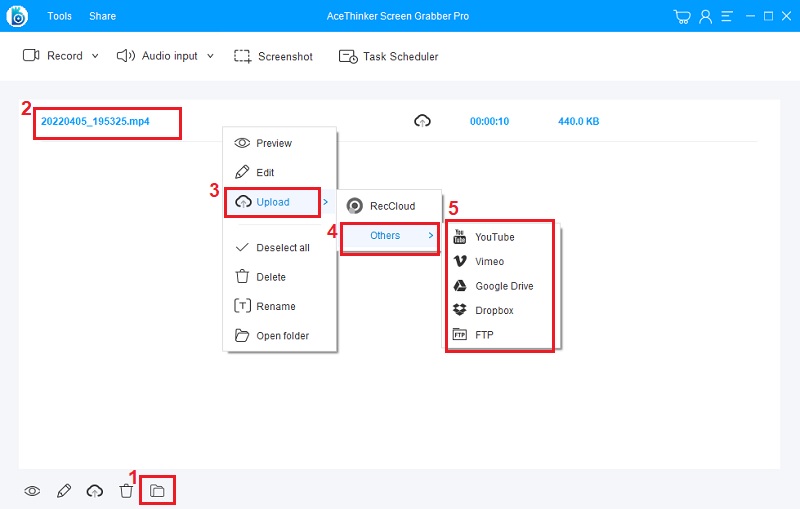
Task: Minimize the Screen Grabber Pro window
Action: (x=750, y=16)
